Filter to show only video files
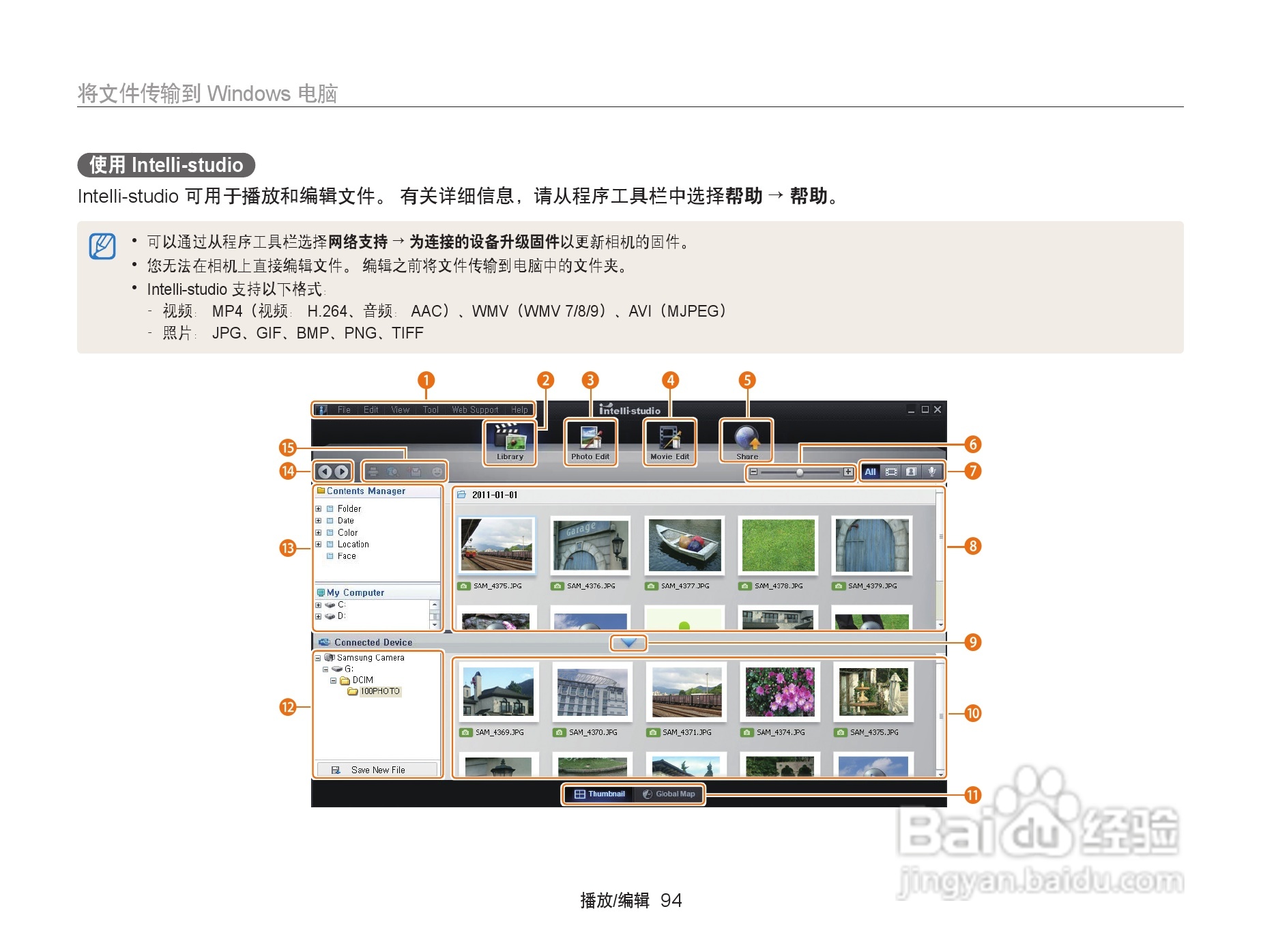Viewport: 1261px width, 952px height. tap(891, 472)
